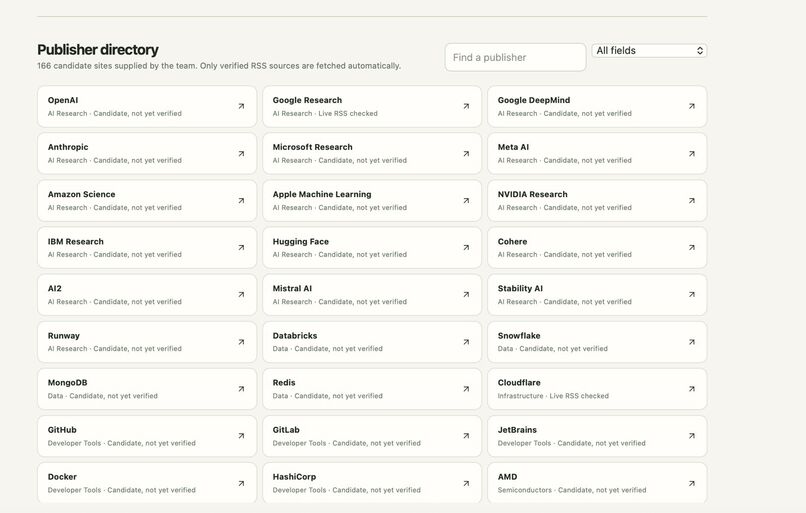Open the Redis external link arrow
Viewport: 806px width, 513px height.
[466, 389]
